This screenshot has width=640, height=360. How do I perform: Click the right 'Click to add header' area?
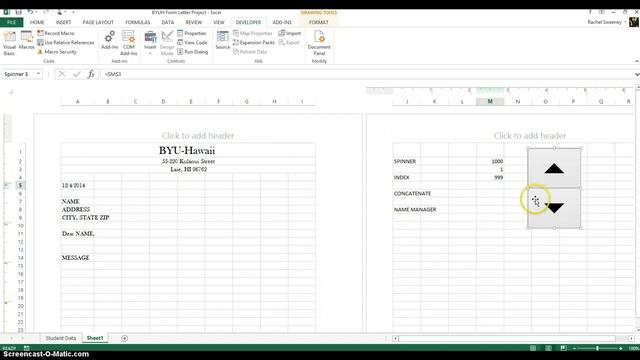(530, 136)
